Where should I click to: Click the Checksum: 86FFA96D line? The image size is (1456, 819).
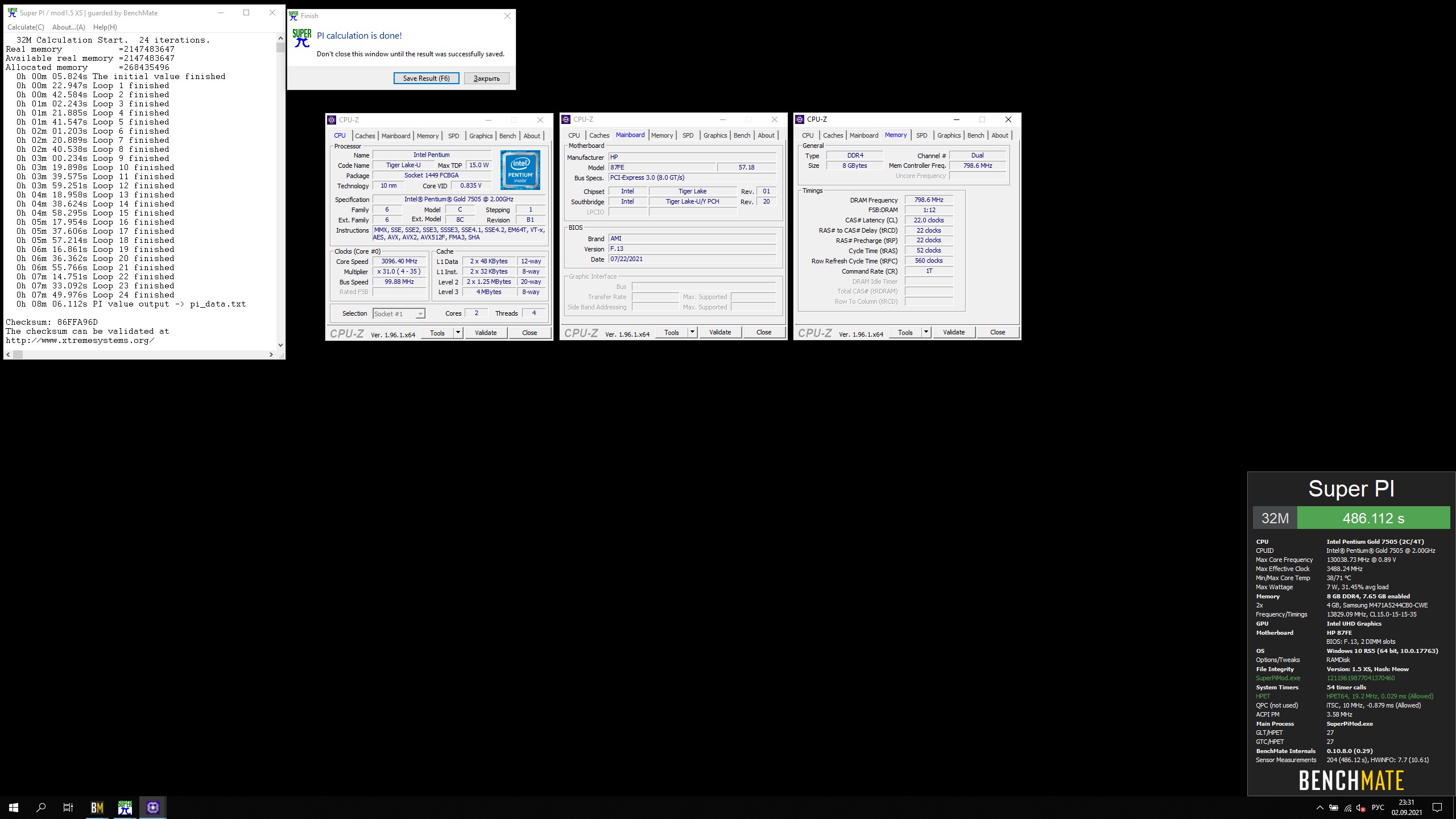tap(52, 322)
